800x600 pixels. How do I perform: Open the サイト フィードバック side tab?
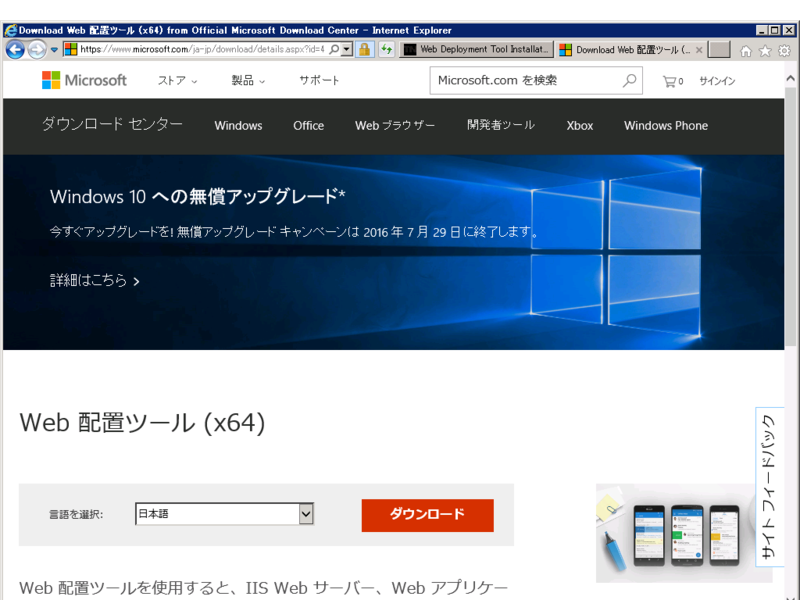[x=769, y=487]
